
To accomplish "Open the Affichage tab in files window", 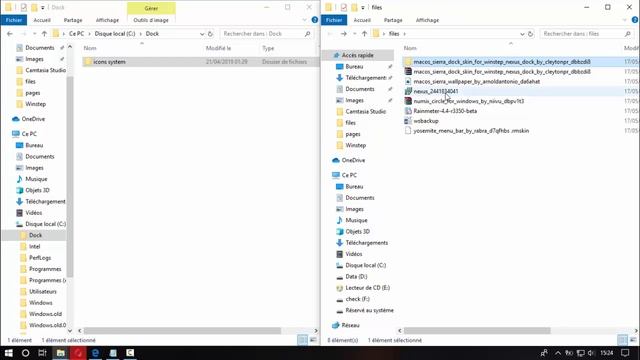I will click(427, 20).
